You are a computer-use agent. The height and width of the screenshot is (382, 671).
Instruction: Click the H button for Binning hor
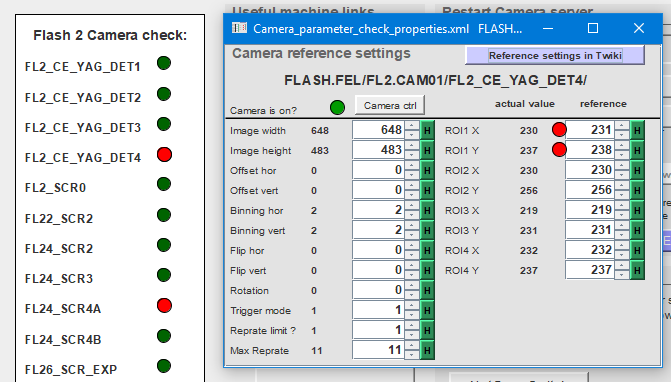[427, 210]
